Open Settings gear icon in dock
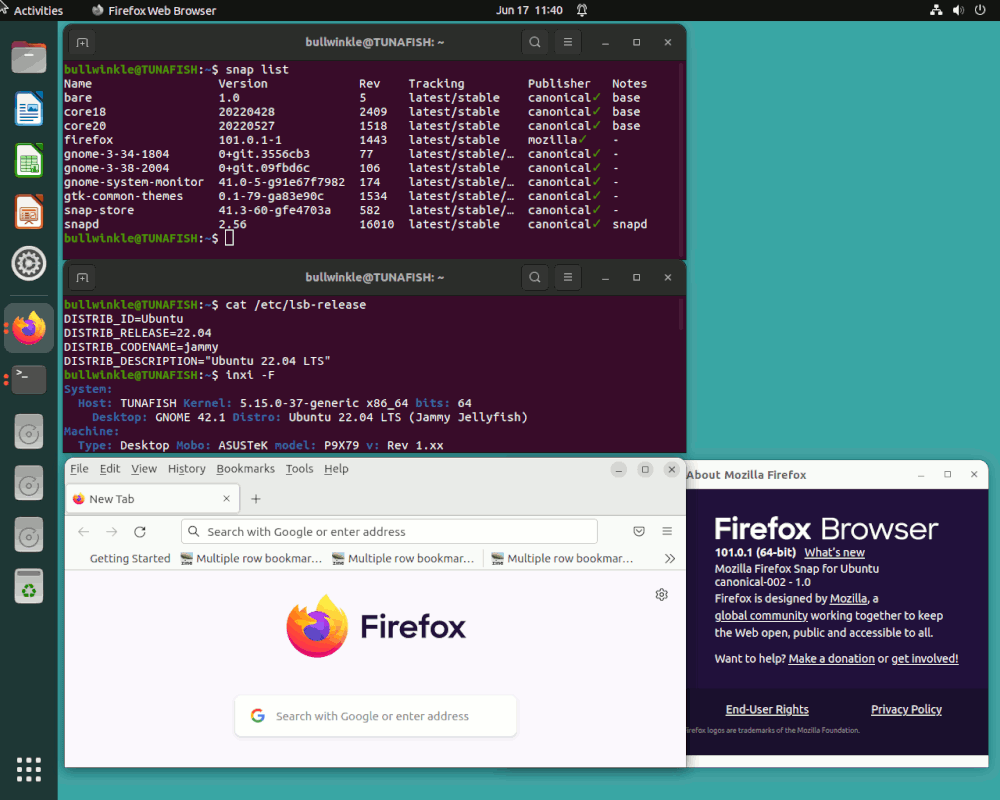Image resolution: width=1000 pixels, height=800 pixels. pyautogui.click(x=29, y=263)
